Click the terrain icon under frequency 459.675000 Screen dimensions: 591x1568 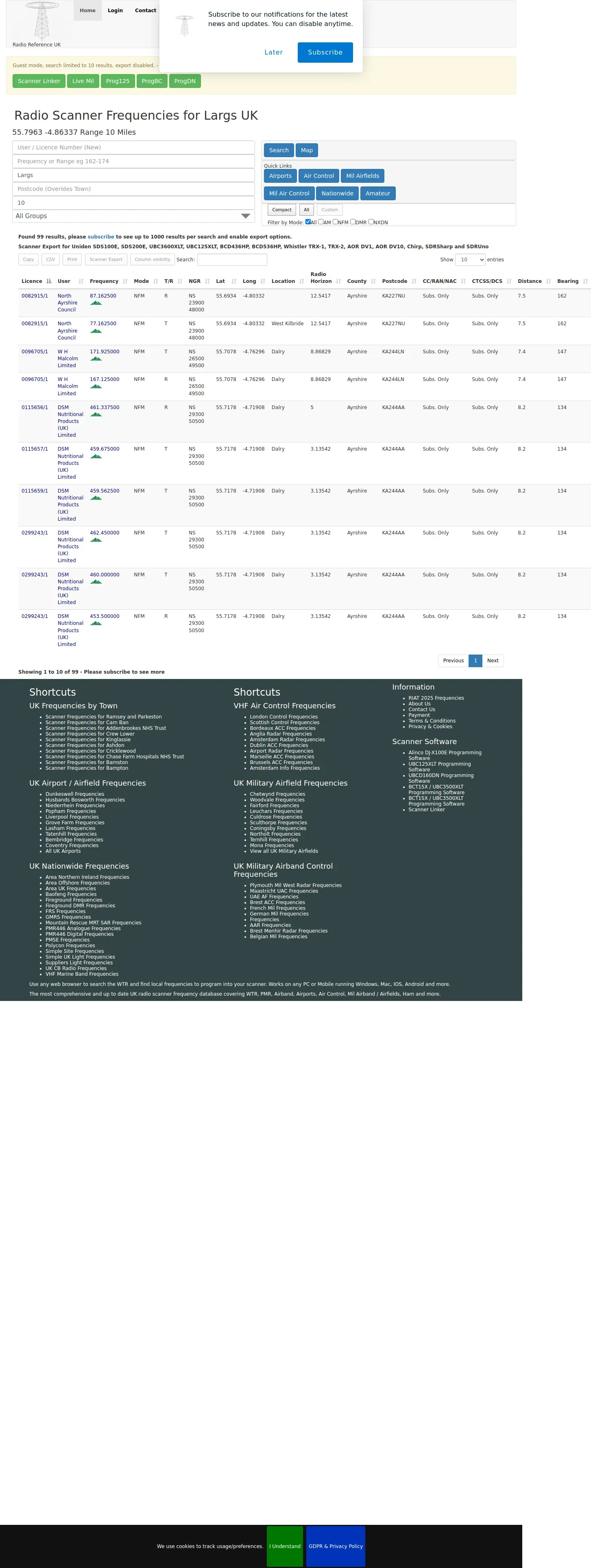[96, 456]
